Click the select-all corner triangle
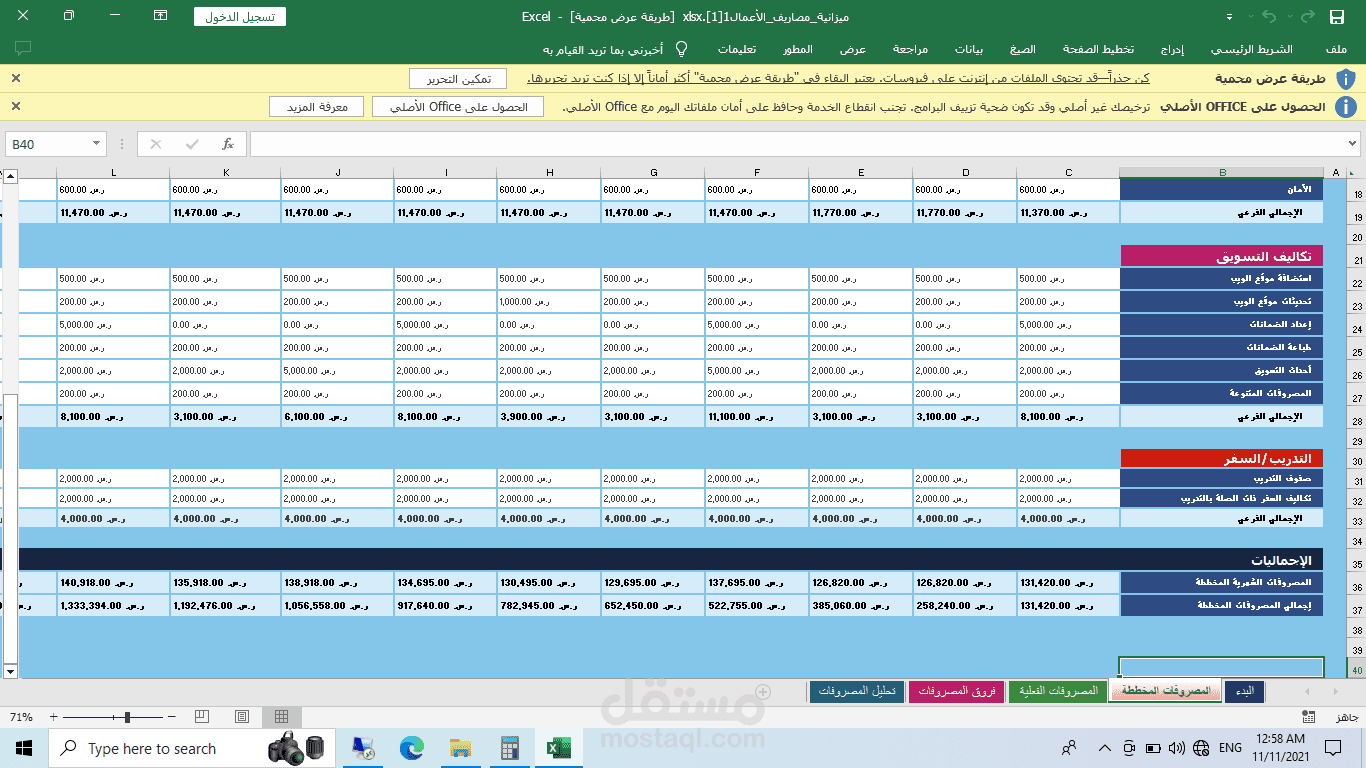This screenshot has width=1366, height=768. [x=1353, y=173]
